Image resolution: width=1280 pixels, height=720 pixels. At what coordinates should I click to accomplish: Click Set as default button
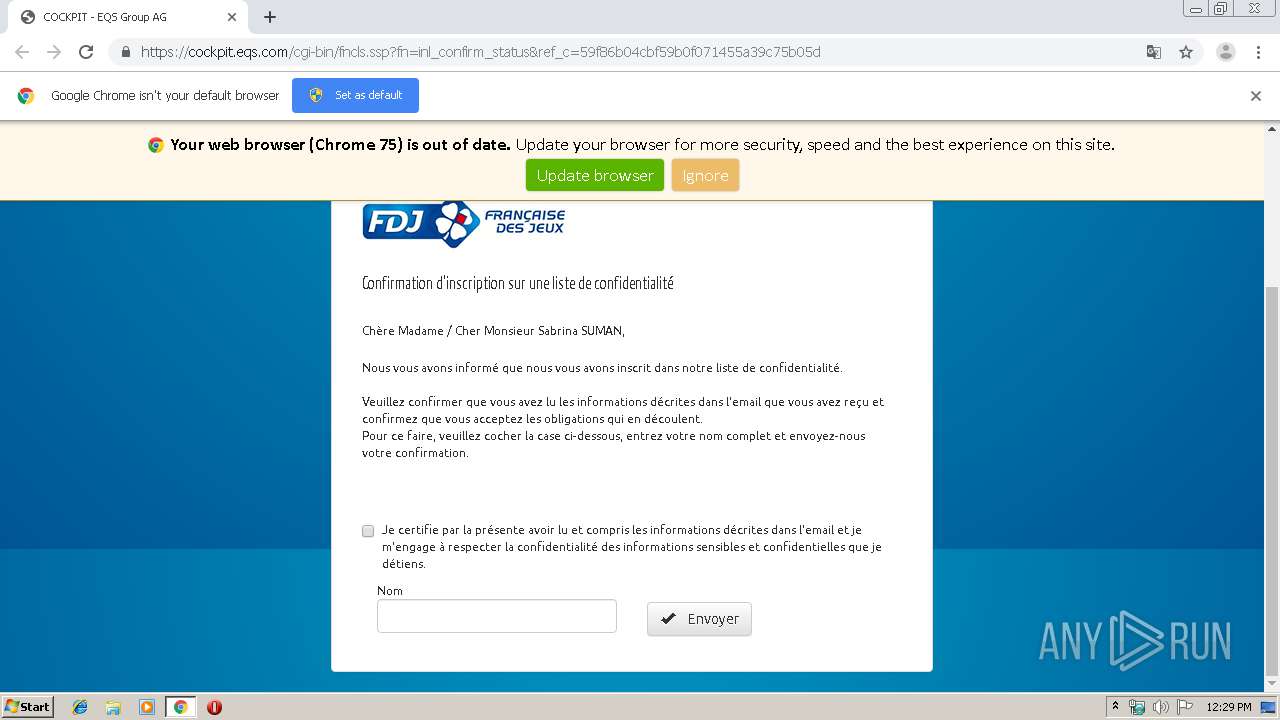coord(355,95)
